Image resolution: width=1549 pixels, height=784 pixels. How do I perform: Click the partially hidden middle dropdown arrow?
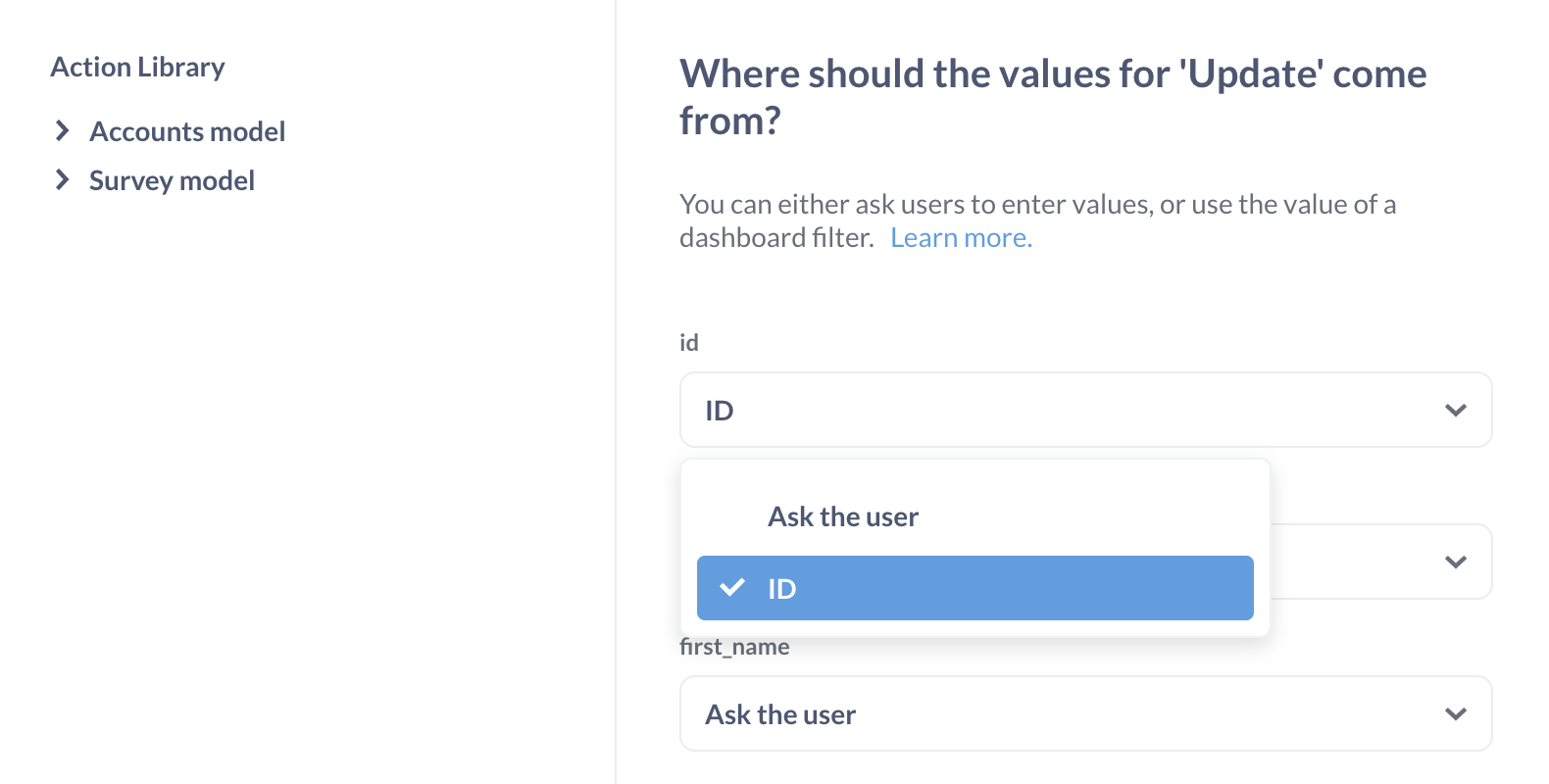[1455, 563]
